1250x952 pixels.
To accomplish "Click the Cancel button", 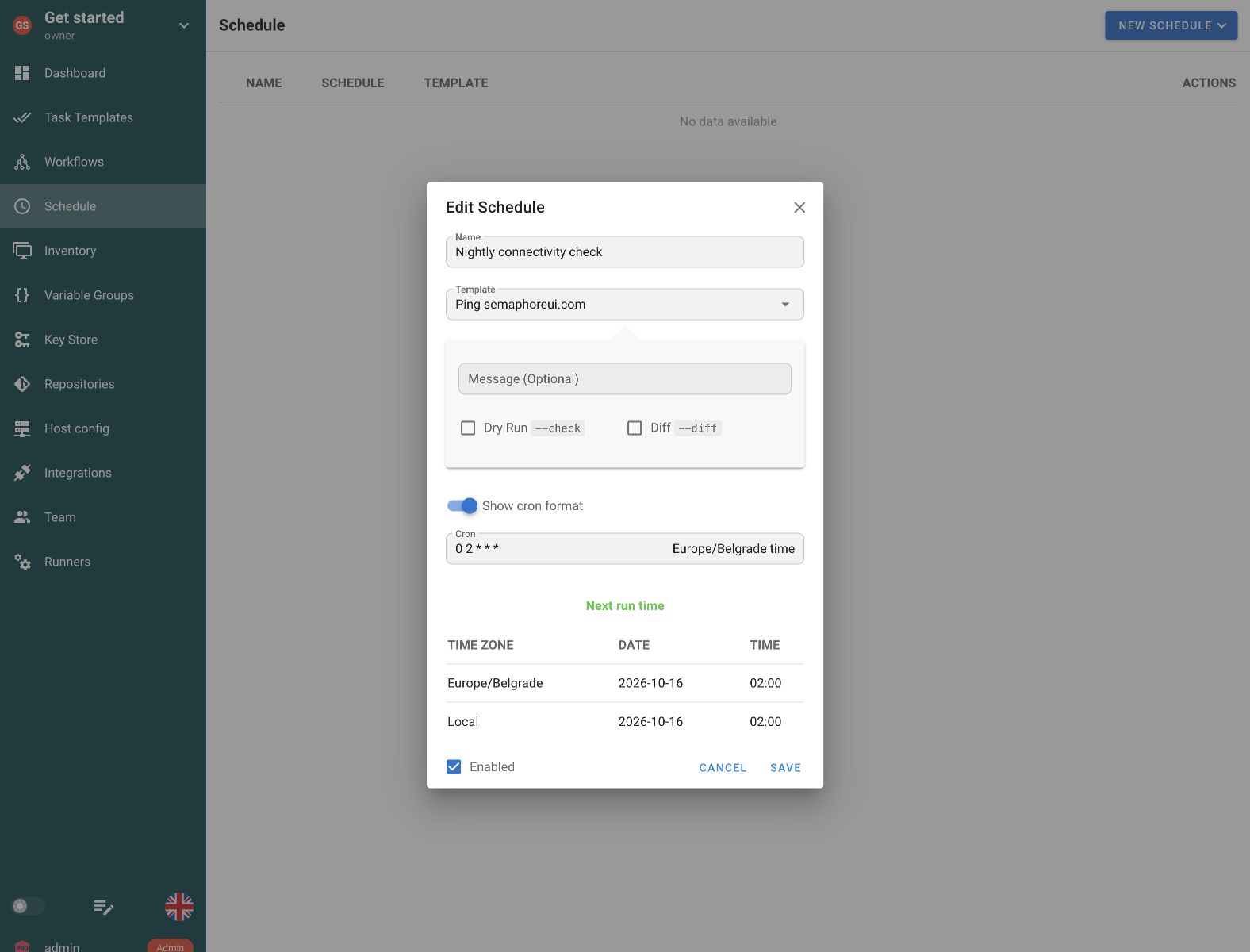I will tap(723, 767).
